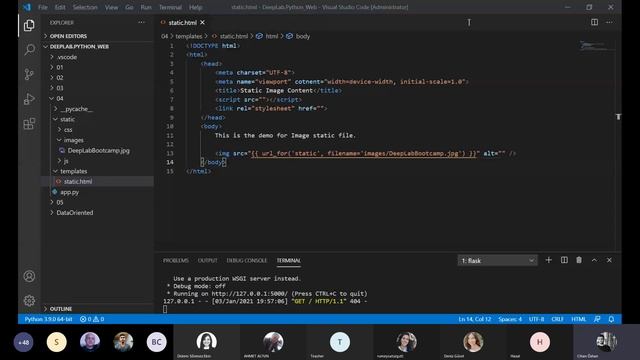Open the Terminal menu
Viewport: 640px width, 360px height.
coord(170,7)
